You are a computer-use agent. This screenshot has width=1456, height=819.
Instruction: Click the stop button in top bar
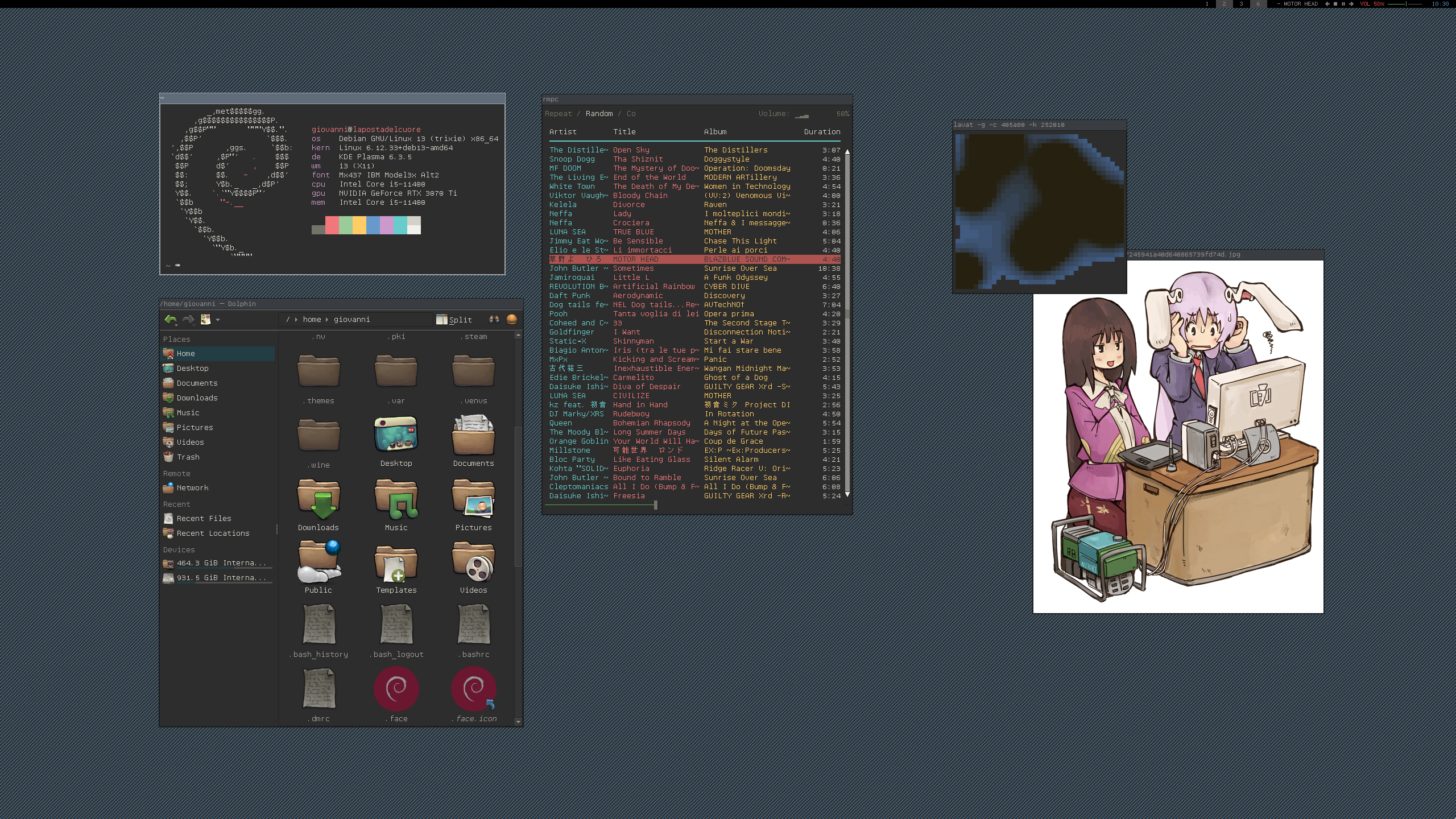1335,4
